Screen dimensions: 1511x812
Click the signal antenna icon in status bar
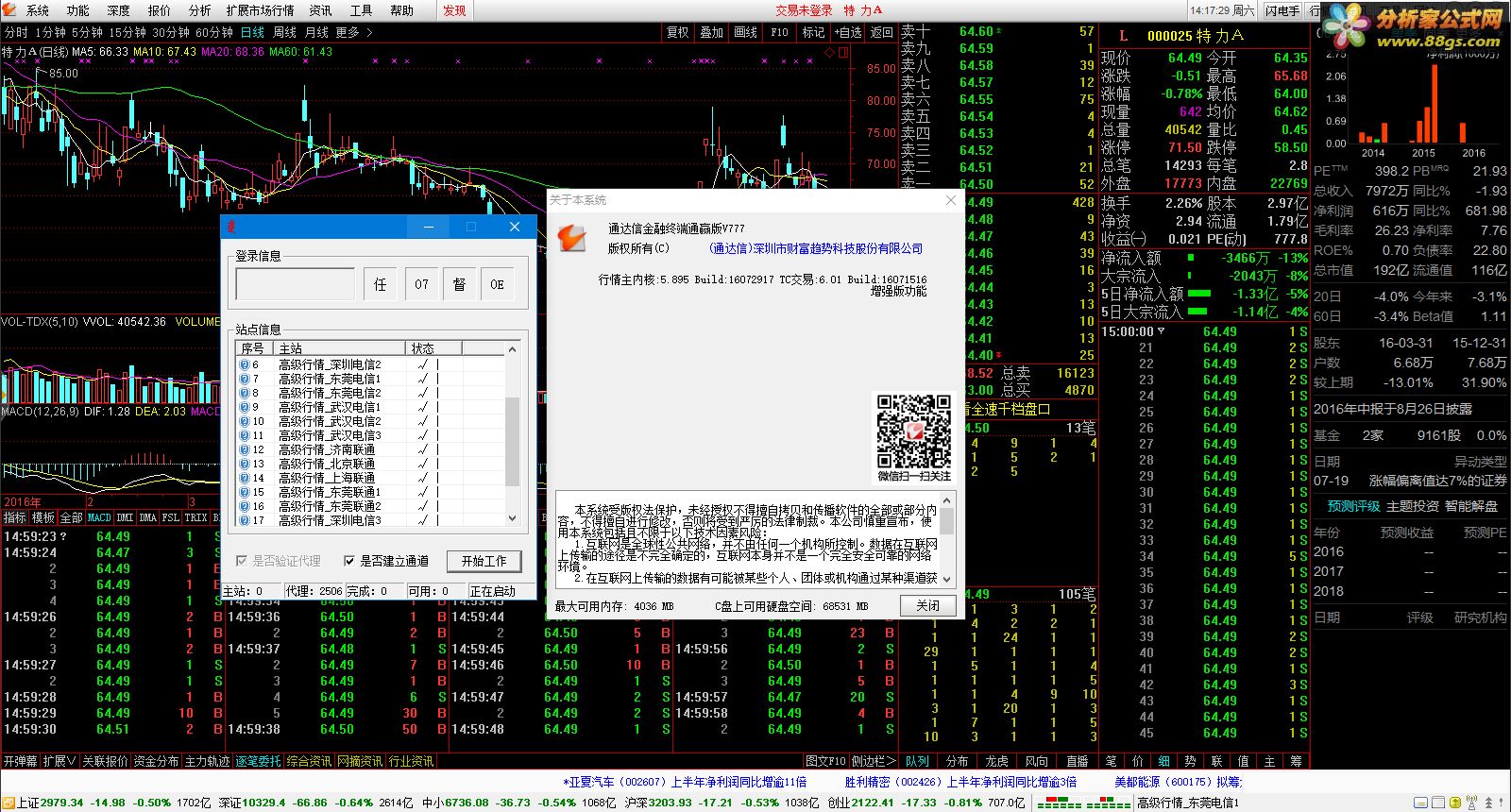pyautogui.click(x=1472, y=803)
